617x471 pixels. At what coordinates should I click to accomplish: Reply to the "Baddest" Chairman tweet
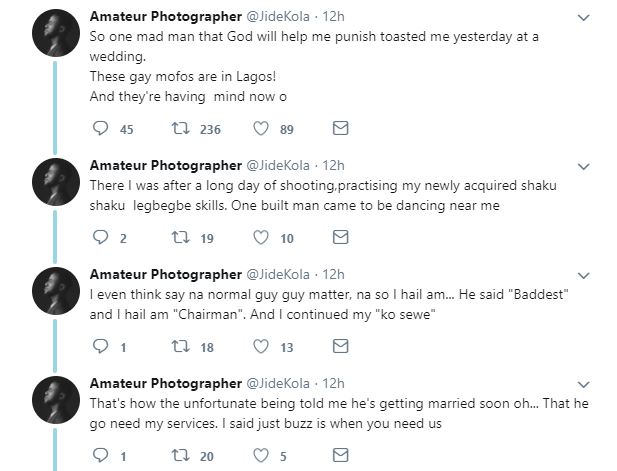(x=100, y=346)
